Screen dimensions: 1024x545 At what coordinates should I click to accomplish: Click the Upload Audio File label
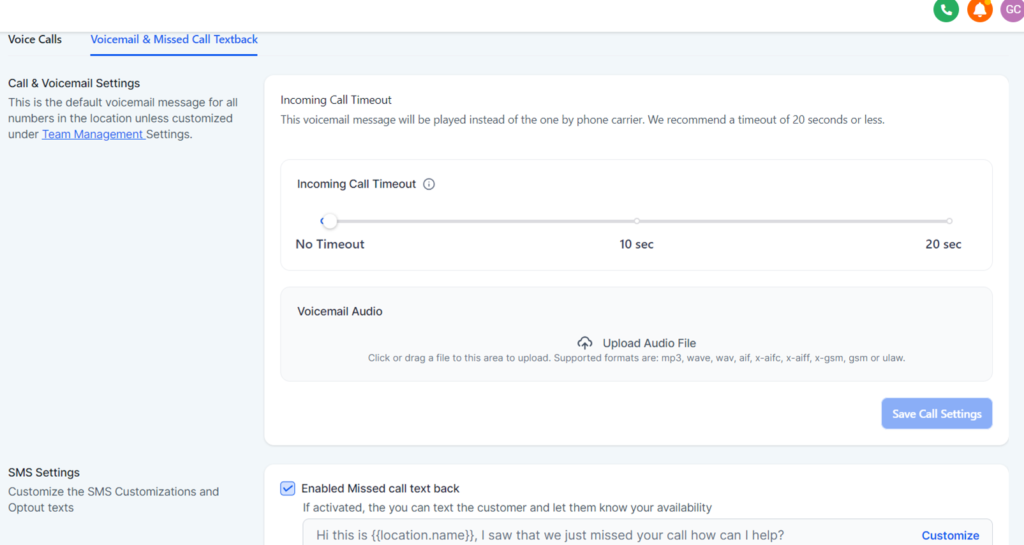(649, 343)
